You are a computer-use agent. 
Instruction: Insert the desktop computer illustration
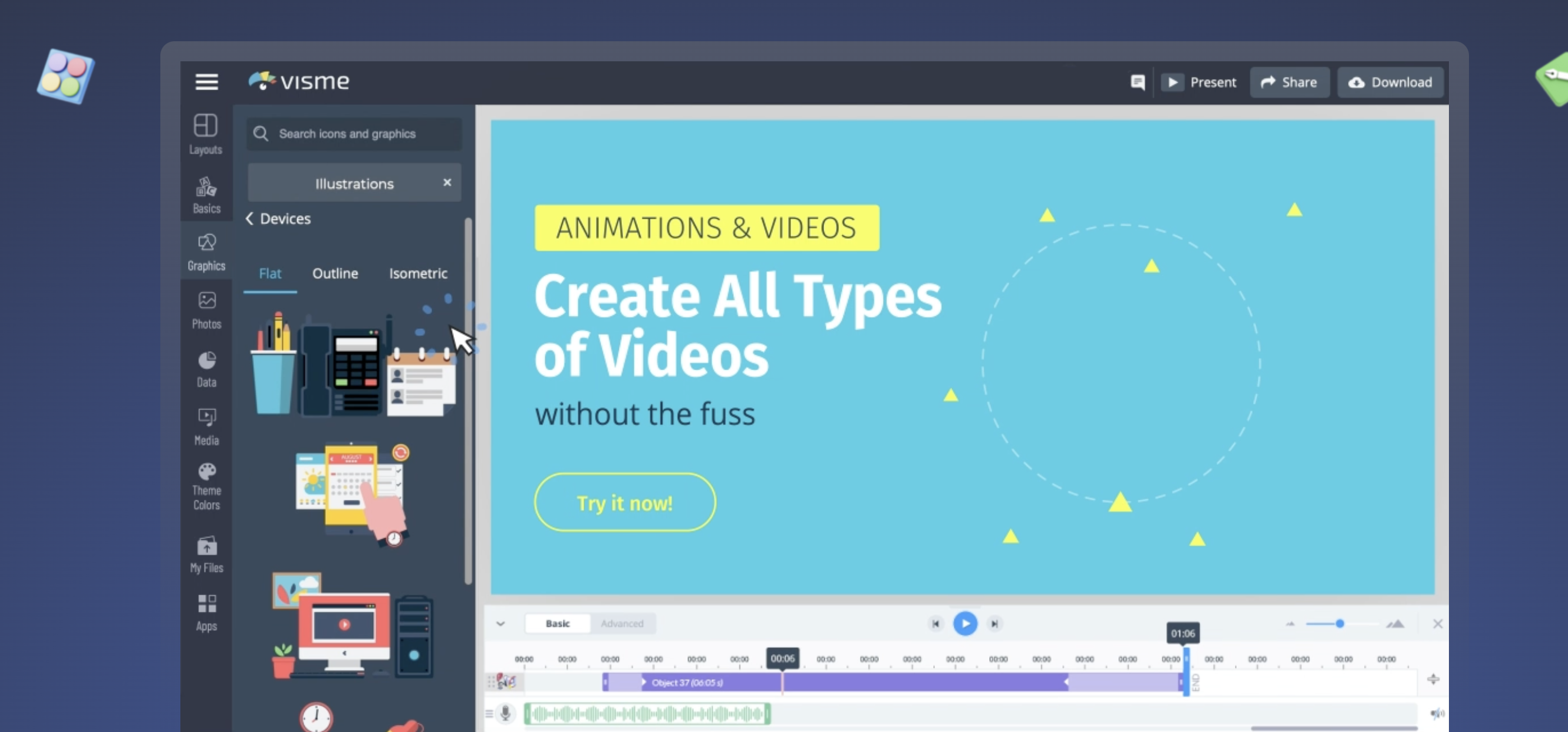352,625
